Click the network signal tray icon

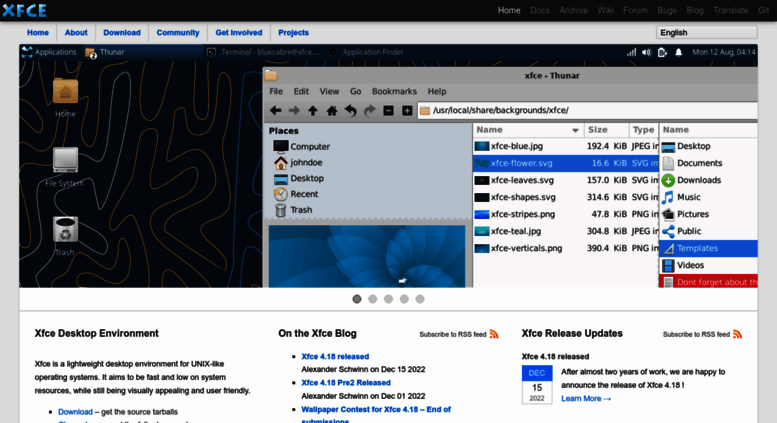point(631,52)
